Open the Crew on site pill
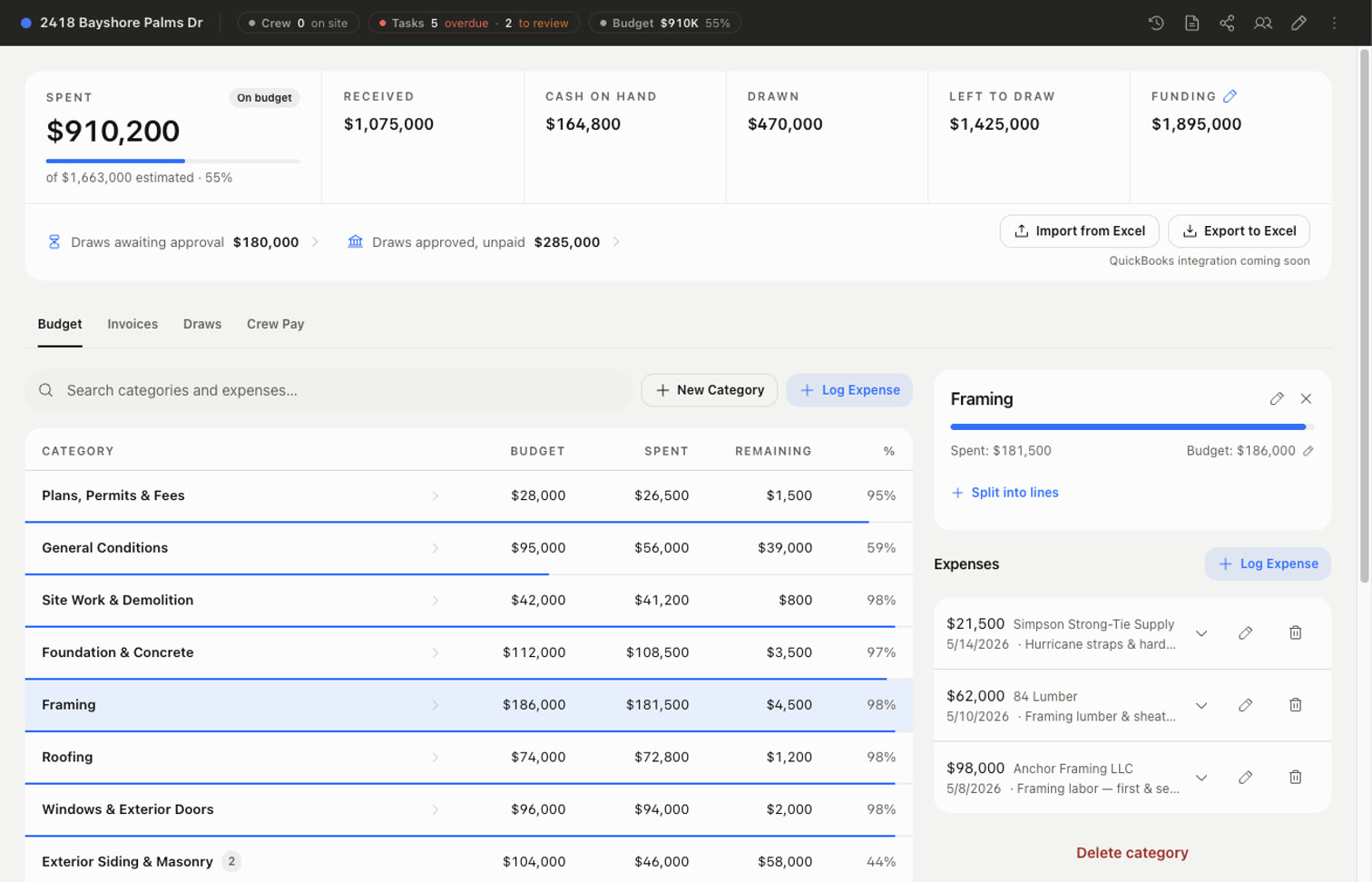This screenshot has width=1372, height=882. coord(298,23)
